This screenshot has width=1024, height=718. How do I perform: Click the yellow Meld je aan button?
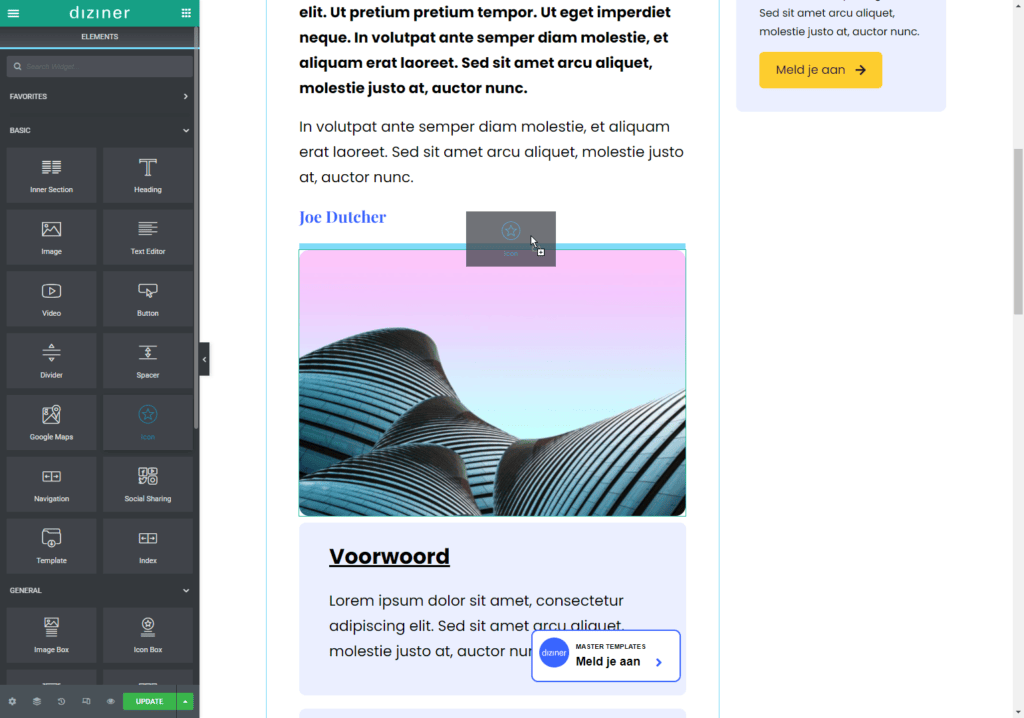tap(820, 70)
